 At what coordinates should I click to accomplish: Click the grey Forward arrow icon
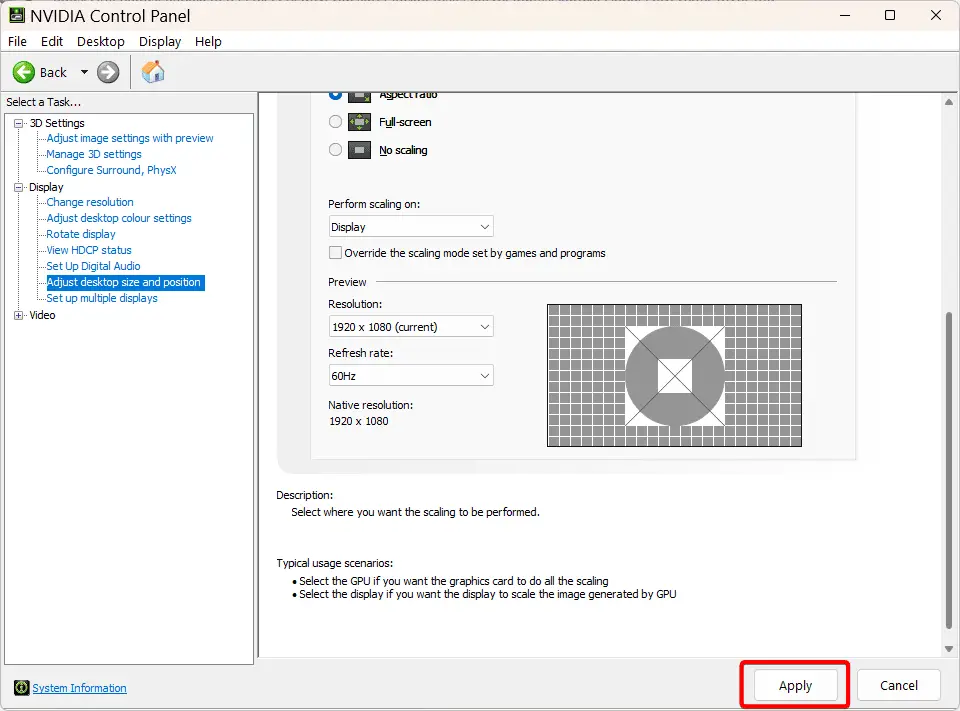tap(108, 72)
